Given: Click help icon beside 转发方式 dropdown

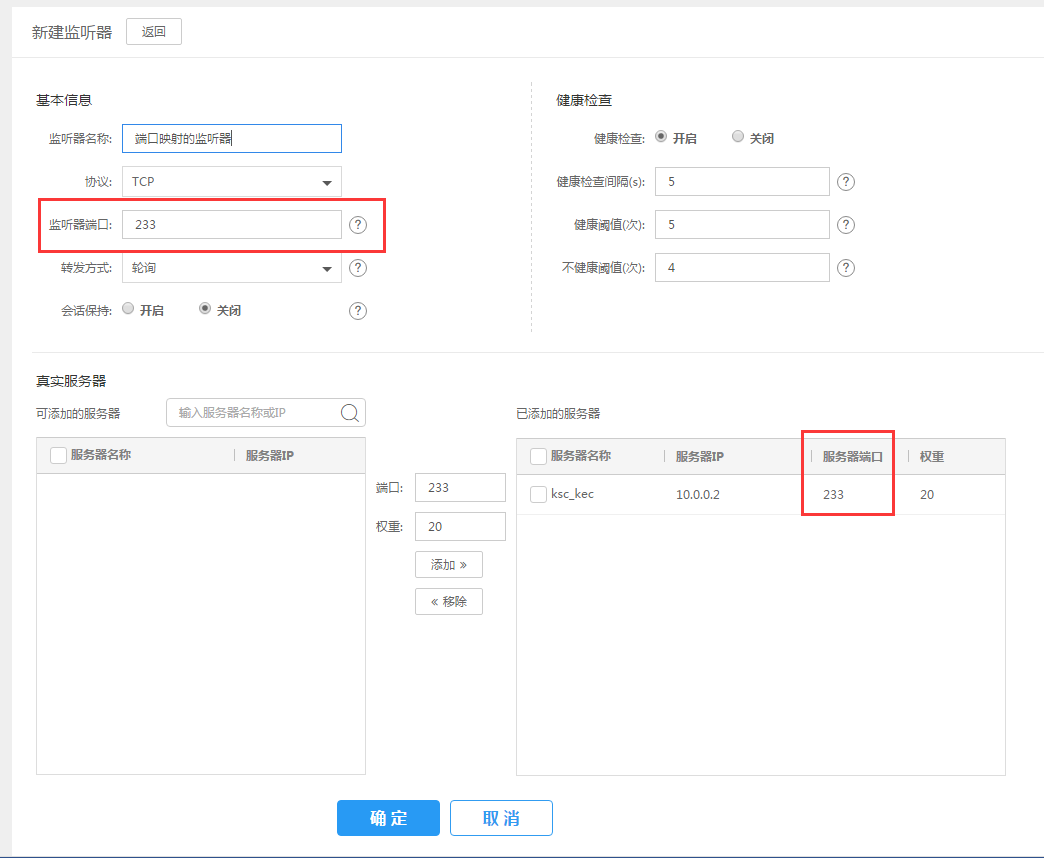Looking at the screenshot, I should [358, 268].
